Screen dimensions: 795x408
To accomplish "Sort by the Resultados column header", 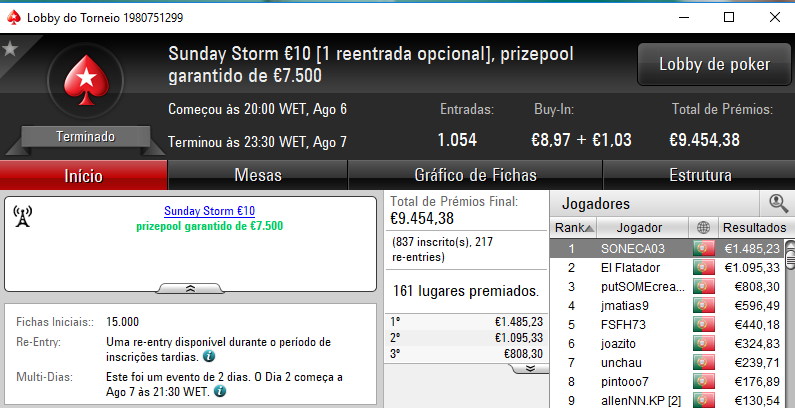I will tap(754, 228).
